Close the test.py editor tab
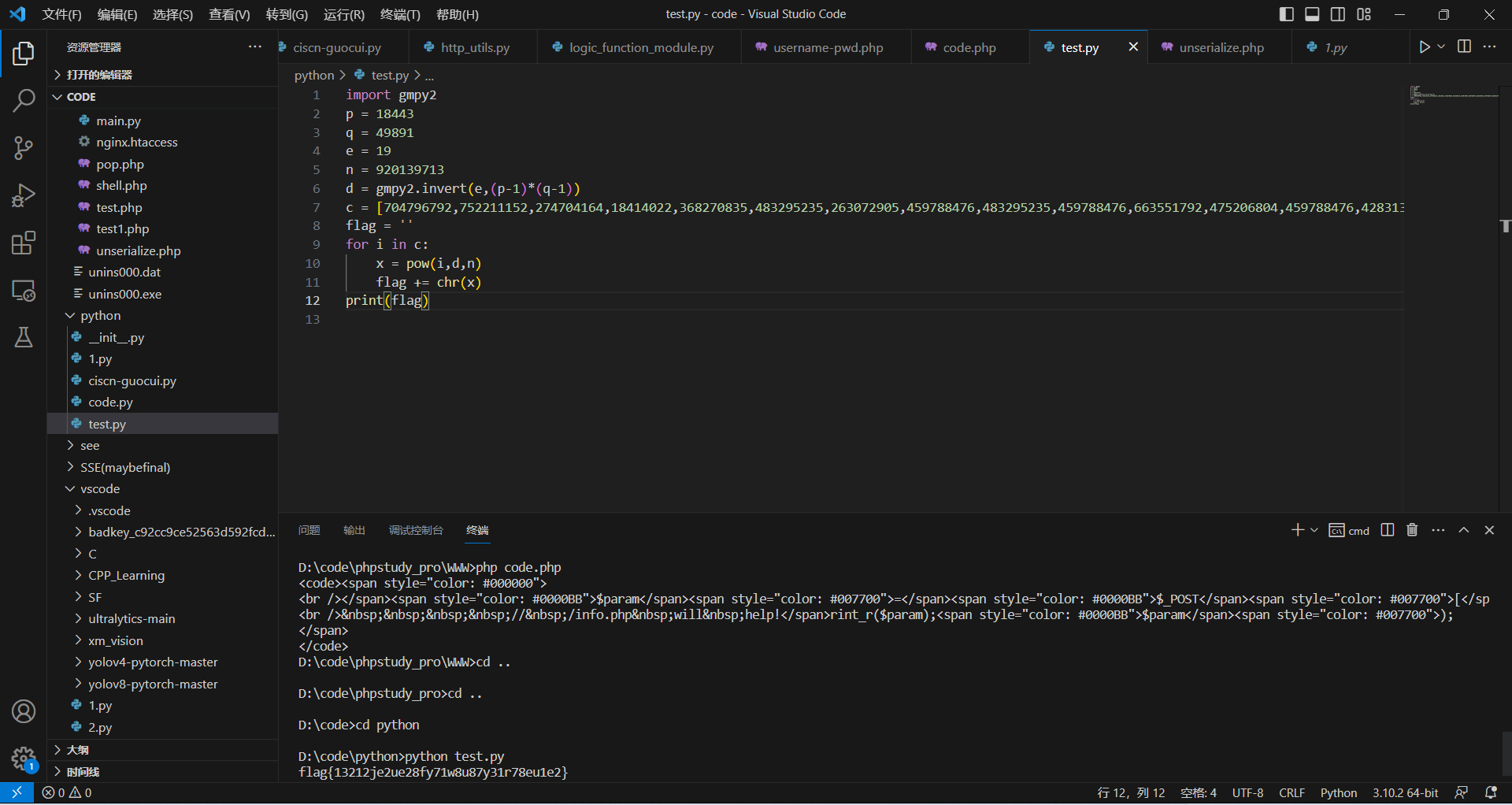 [1133, 47]
